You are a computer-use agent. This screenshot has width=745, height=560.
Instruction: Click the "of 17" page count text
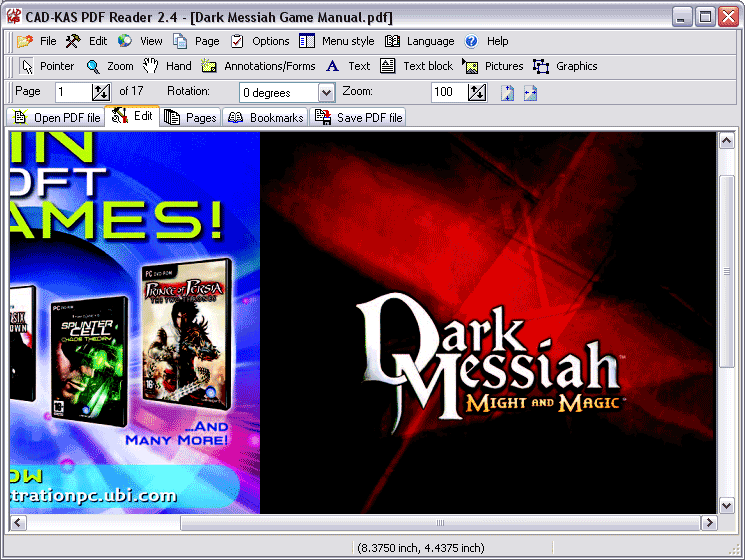pyautogui.click(x=131, y=91)
